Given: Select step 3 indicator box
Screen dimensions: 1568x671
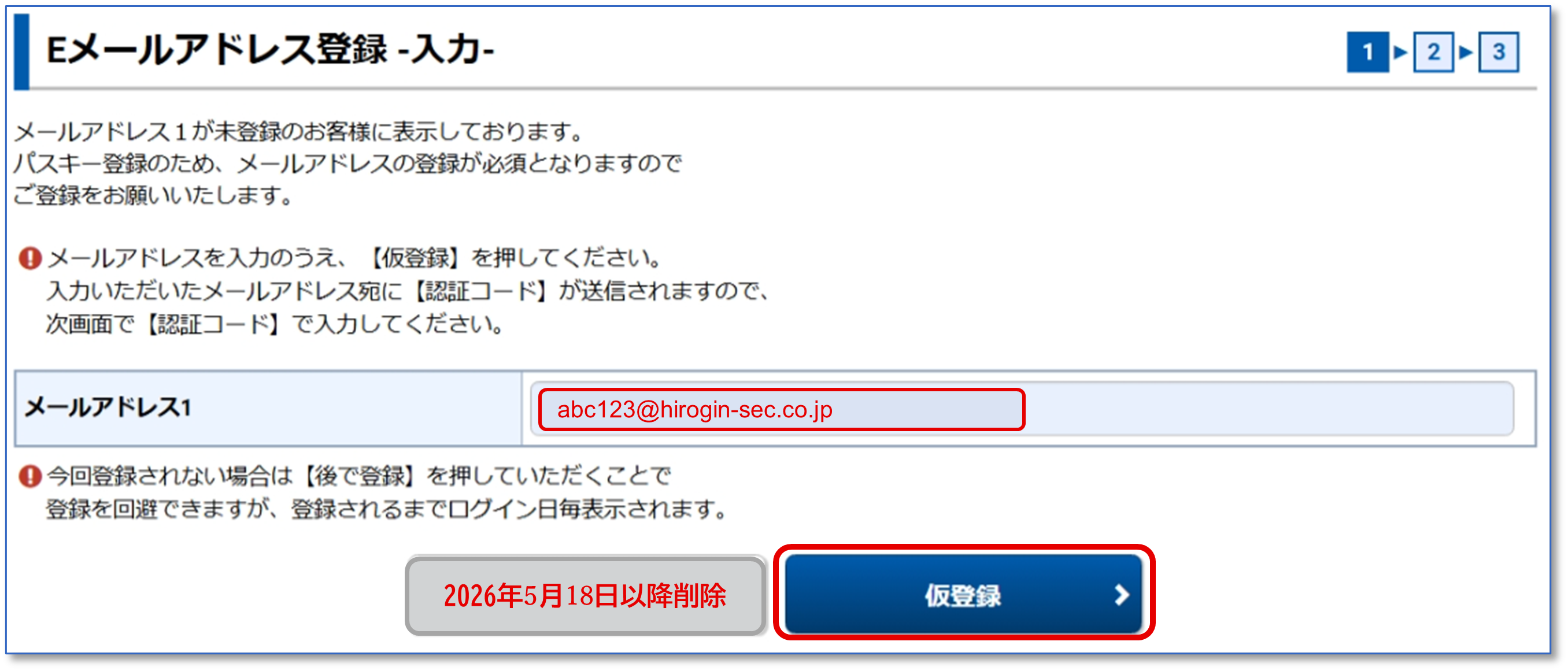Looking at the screenshot, I should pos(1499,51).
